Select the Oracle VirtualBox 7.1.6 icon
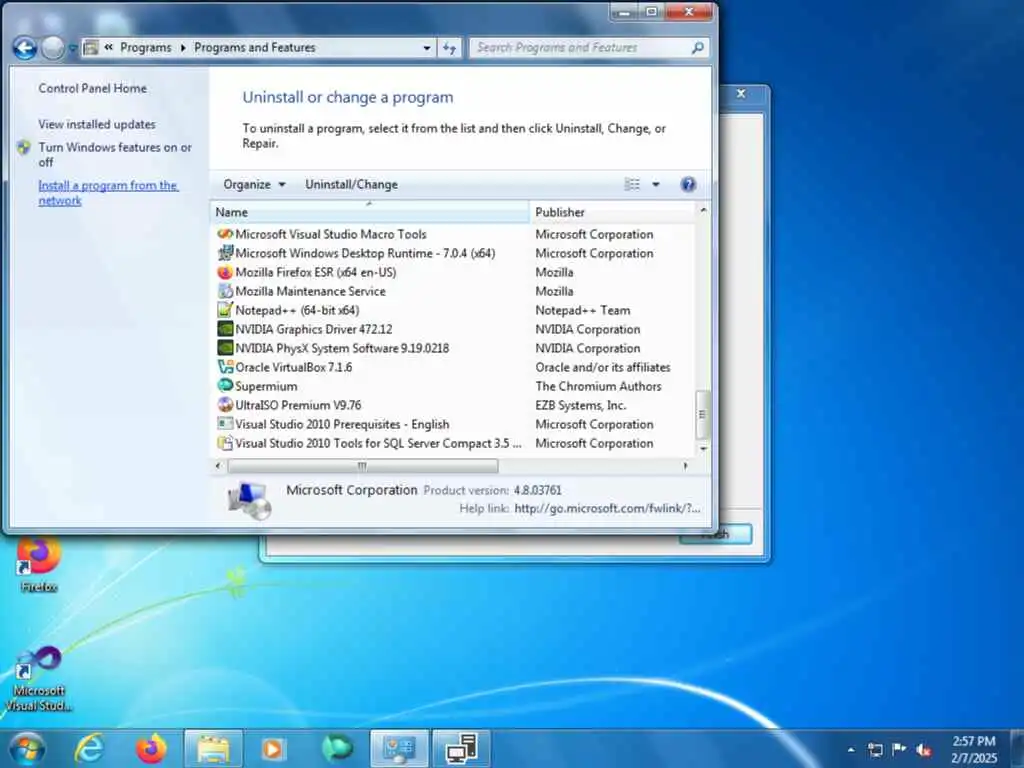Screen dimensions: 1024x768 coord(225,367)
